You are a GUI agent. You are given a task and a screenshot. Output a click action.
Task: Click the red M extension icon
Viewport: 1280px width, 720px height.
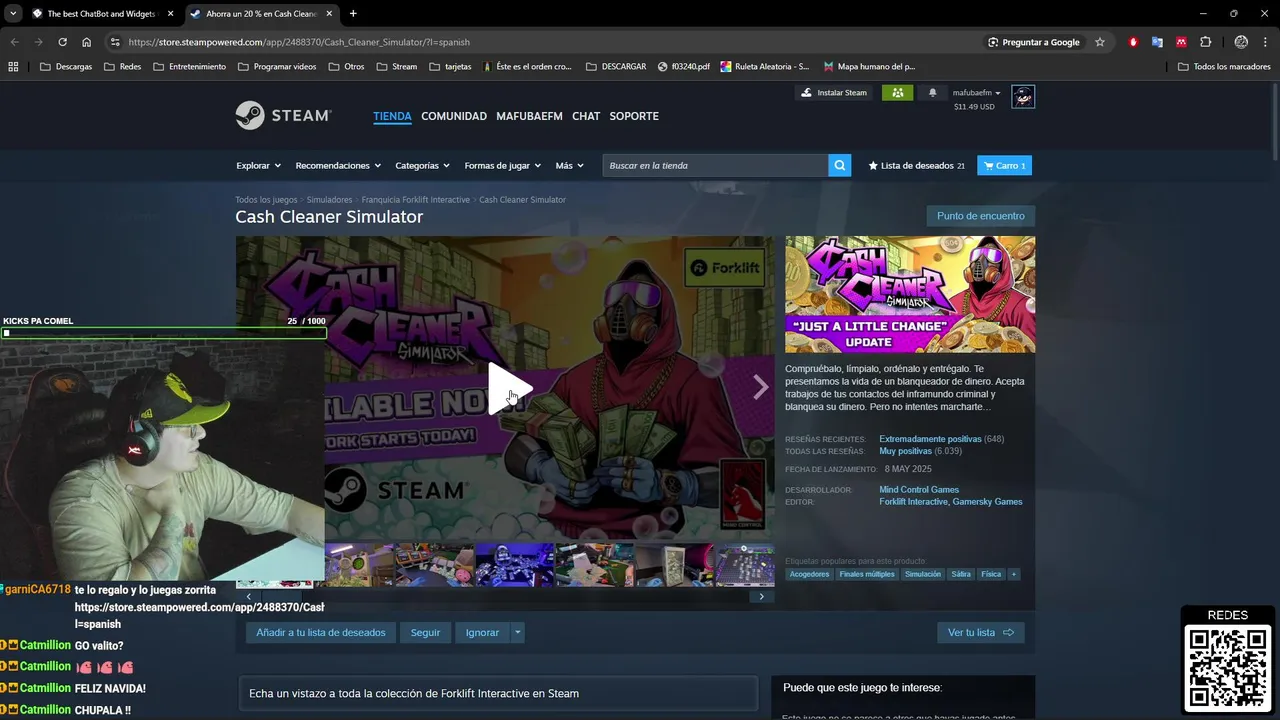pyautogui.click(x=1181, y=42)
